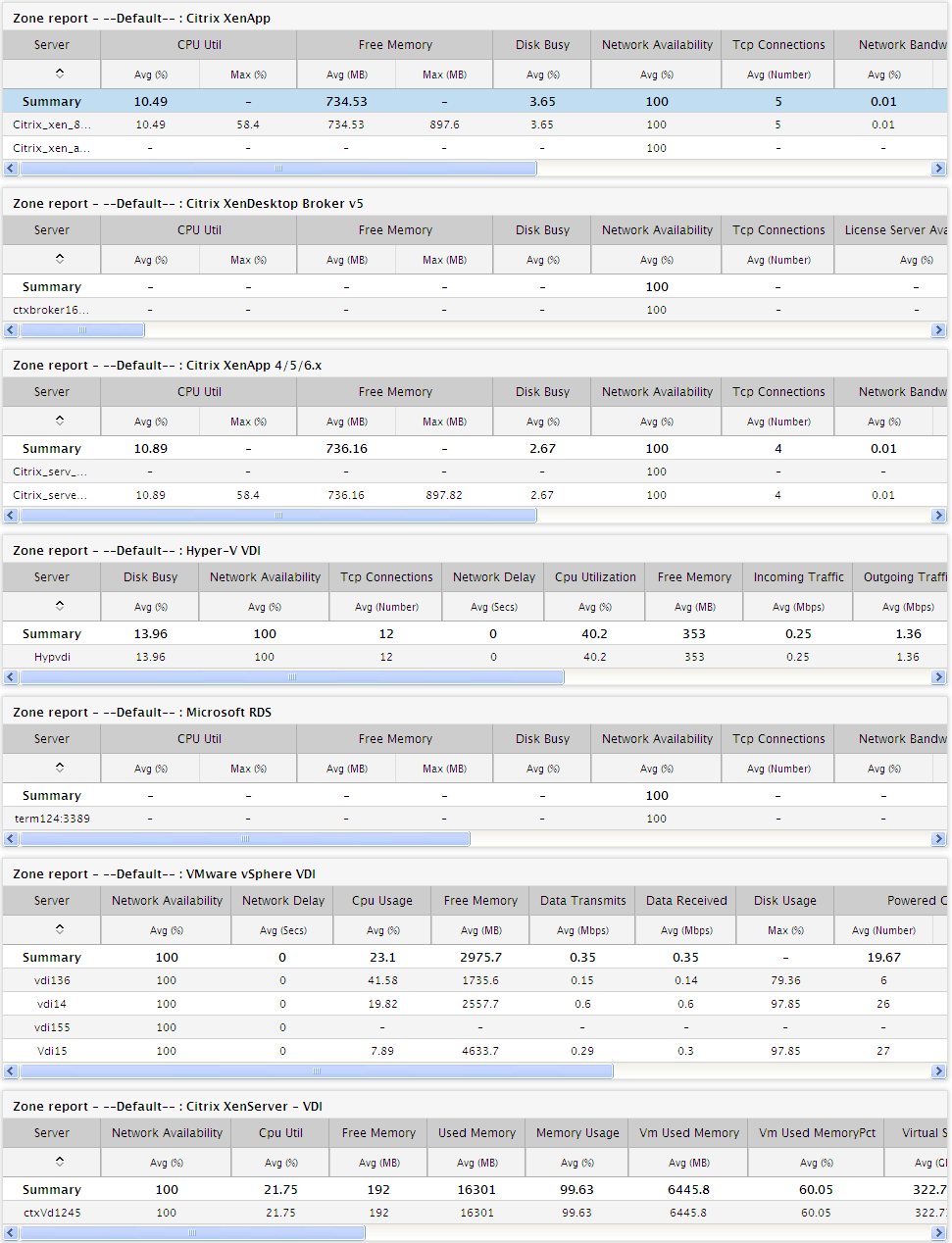952x1243 pixels.
Task: Click sort arrows in Citrix XenServer - VDI report
Action: tap(60, 1161)
